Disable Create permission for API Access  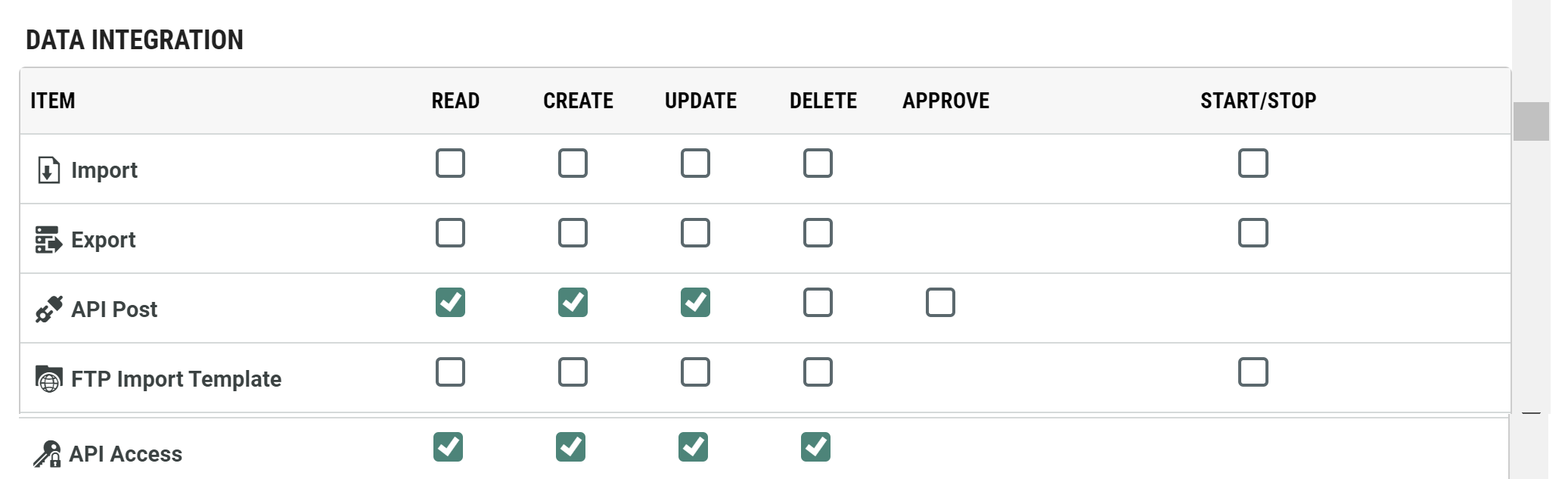point(570,447)
